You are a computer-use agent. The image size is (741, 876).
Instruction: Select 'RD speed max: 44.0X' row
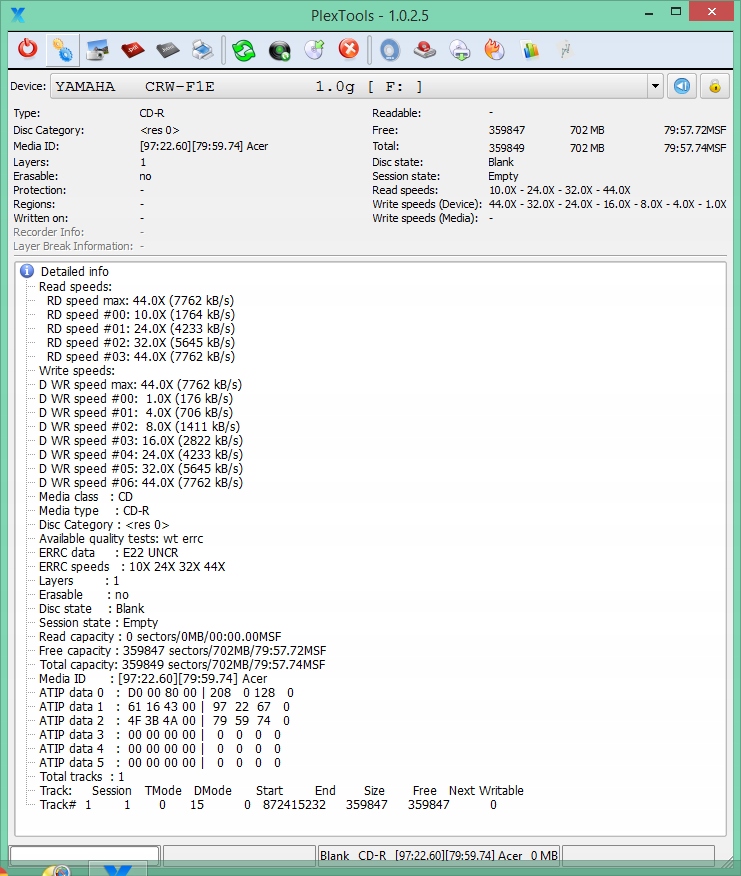click(140, 301)
